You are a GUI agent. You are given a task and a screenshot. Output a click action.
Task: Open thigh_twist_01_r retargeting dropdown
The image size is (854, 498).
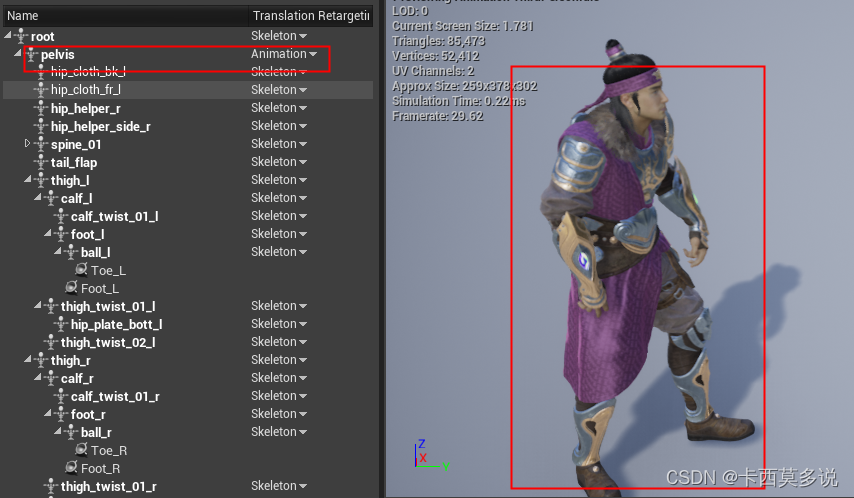[279, 485]
